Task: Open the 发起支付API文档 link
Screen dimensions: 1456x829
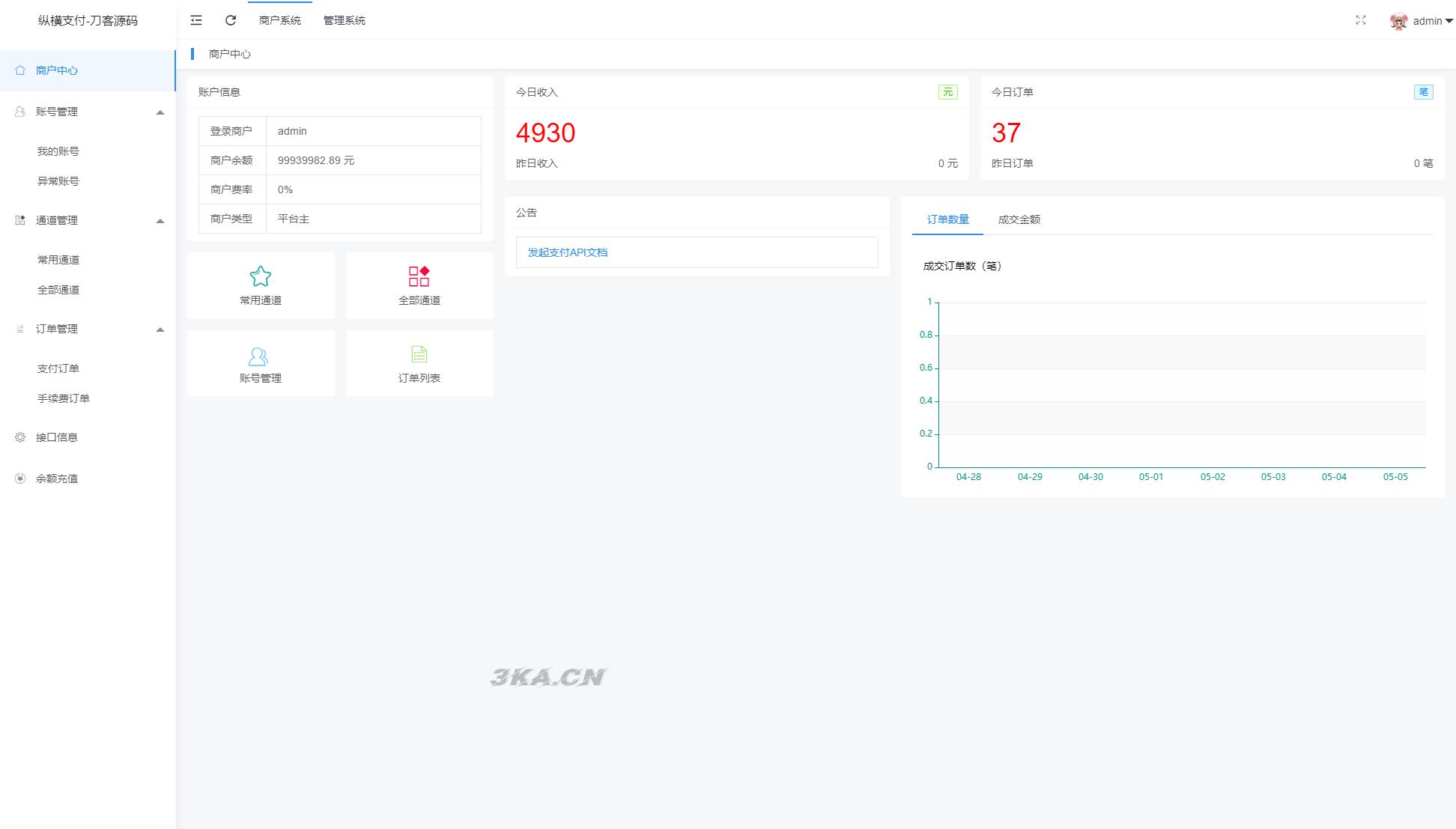Action: [x=567, y=252]
